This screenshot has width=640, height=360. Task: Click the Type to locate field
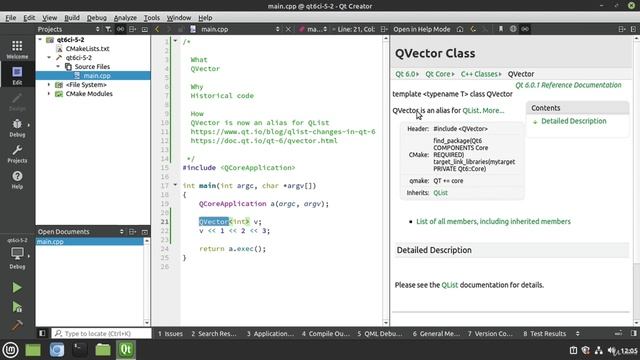(x=101, y=333)
